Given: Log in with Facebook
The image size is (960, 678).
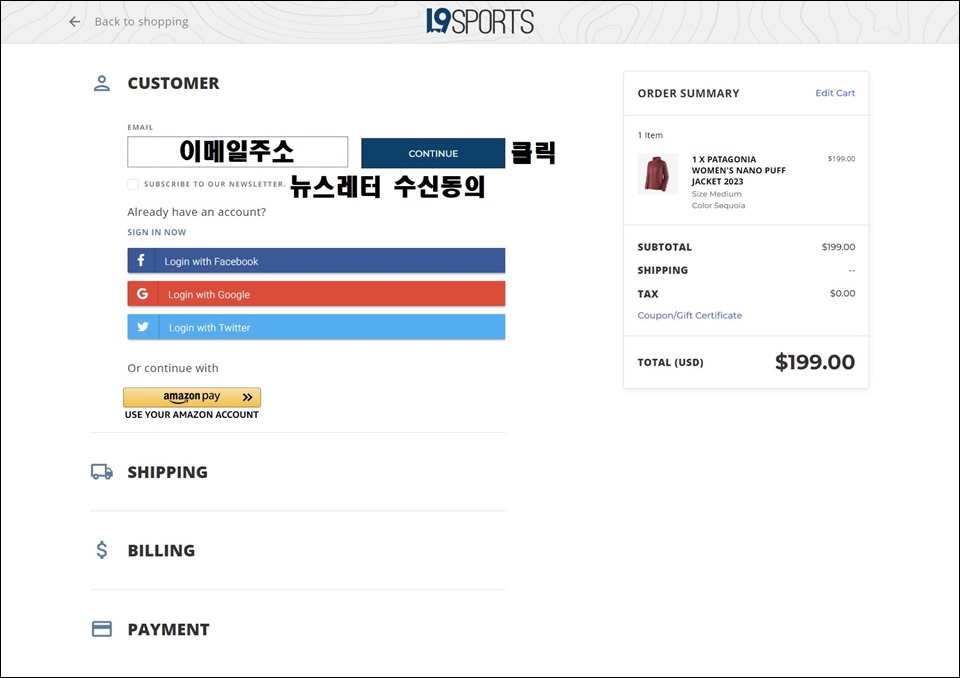Looking at the screenshot, I should pos(316,260).
